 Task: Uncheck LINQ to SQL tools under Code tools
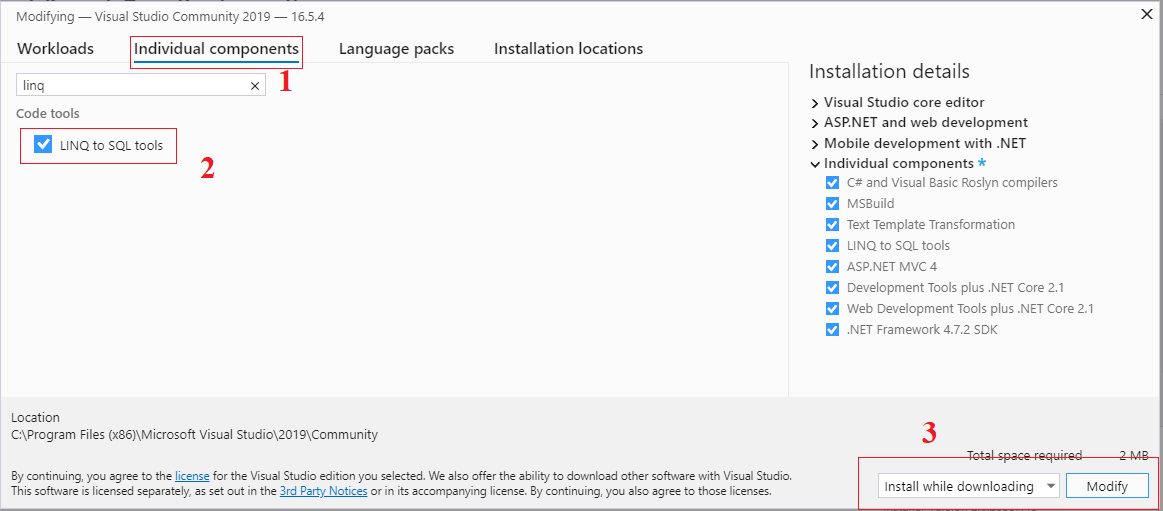43,145
